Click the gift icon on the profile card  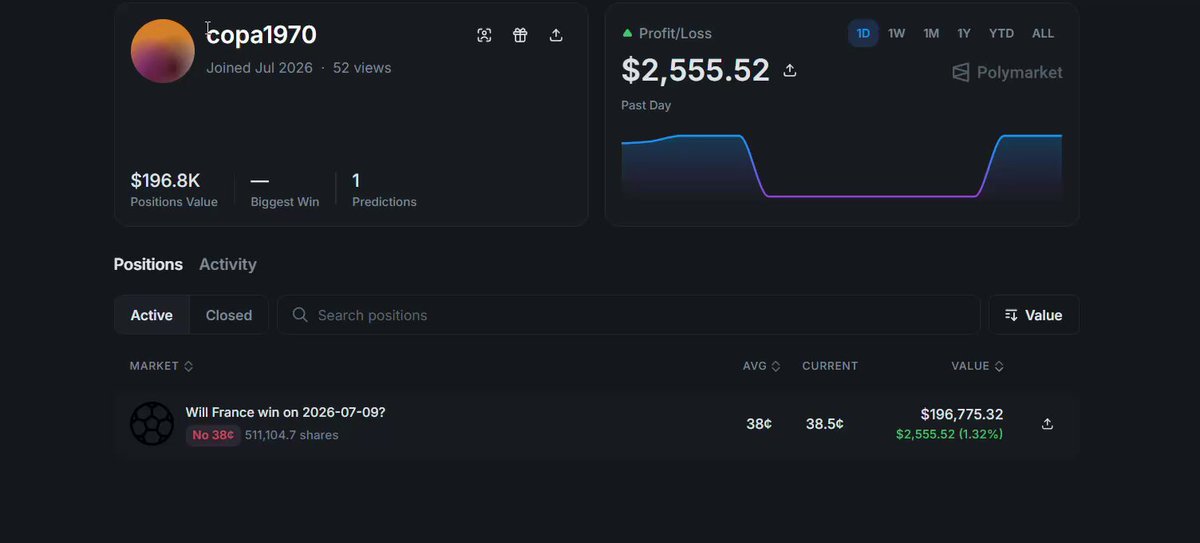pyautogui.click(x=520, y=35)
